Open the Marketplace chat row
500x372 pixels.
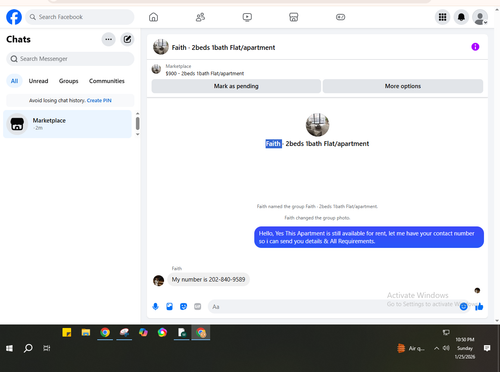coord(67,124)
